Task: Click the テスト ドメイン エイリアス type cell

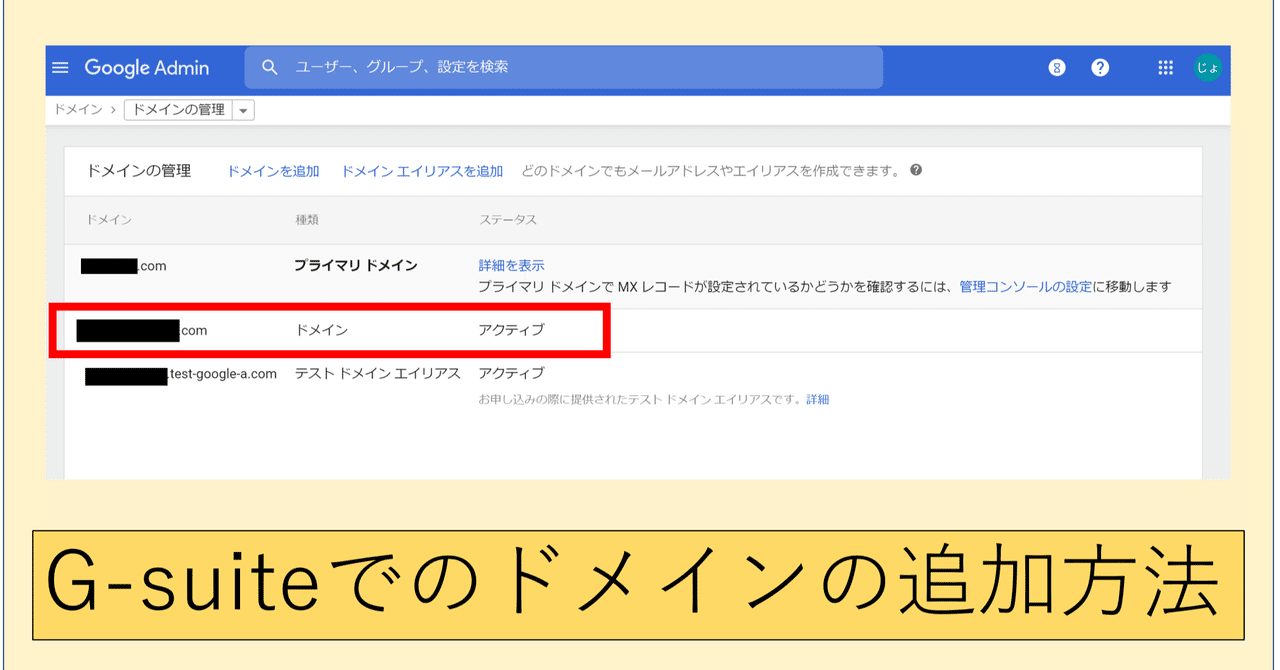Action: pos(377,373)
